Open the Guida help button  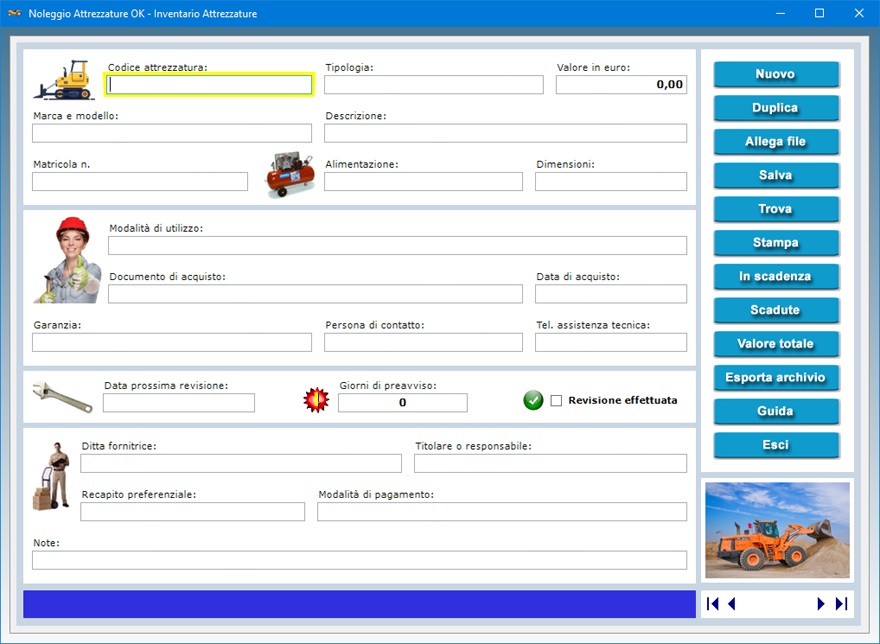tap(776, 411)
